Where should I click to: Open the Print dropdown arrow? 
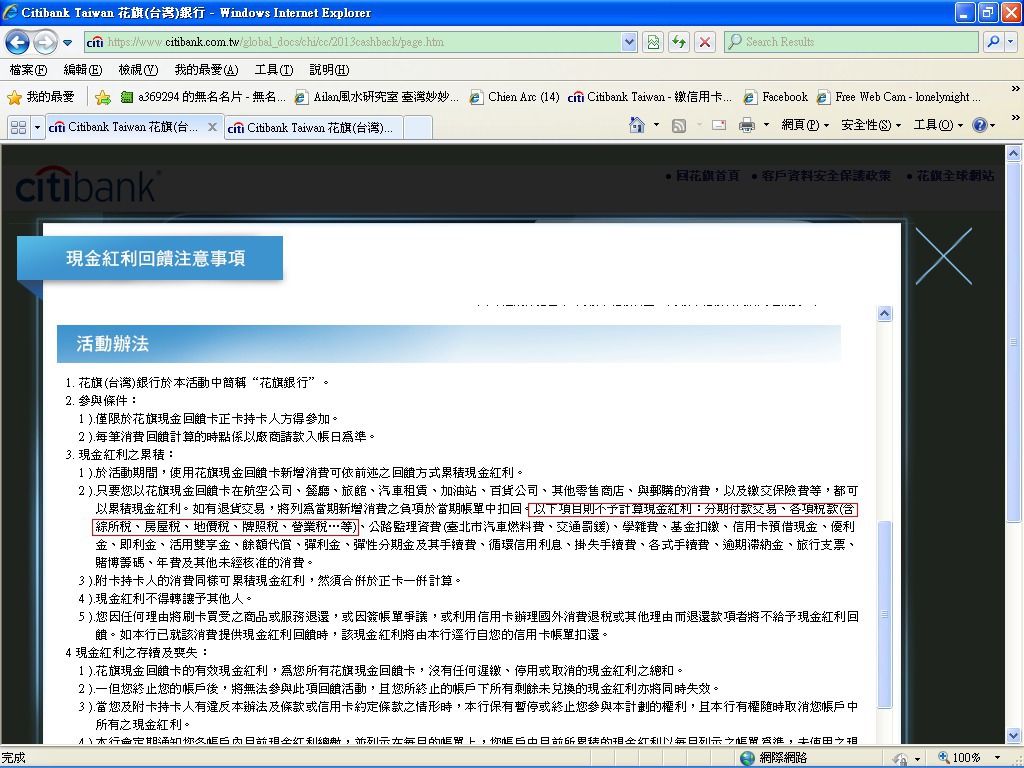(x=766, y=125)
